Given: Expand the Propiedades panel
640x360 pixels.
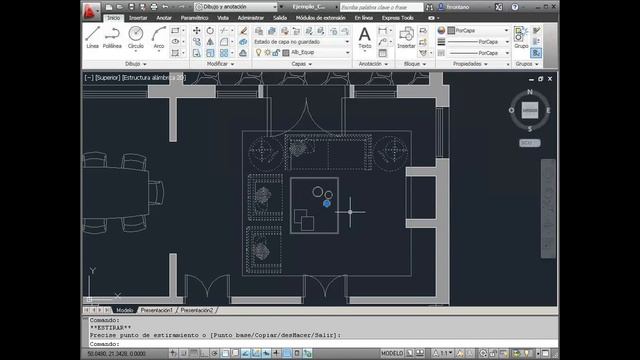Looking at the screenshot, I should click(470, 64).
